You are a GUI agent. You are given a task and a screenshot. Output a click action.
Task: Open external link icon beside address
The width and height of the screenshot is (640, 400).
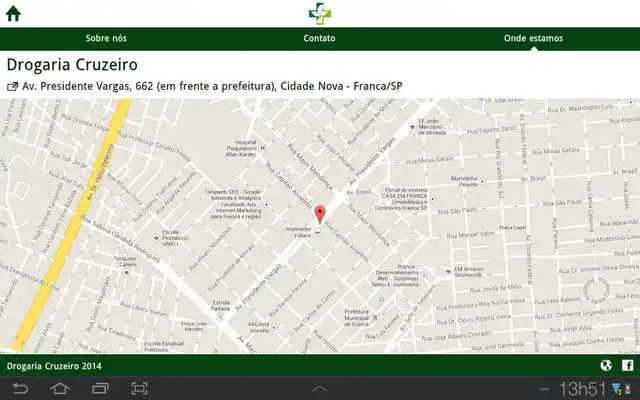coord(13,87)
